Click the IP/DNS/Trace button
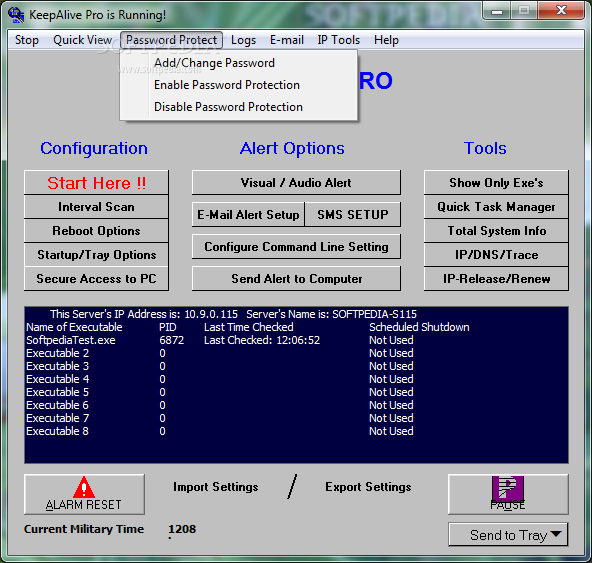592x563 pixels. pyautogui.click(x=496, y=255)
